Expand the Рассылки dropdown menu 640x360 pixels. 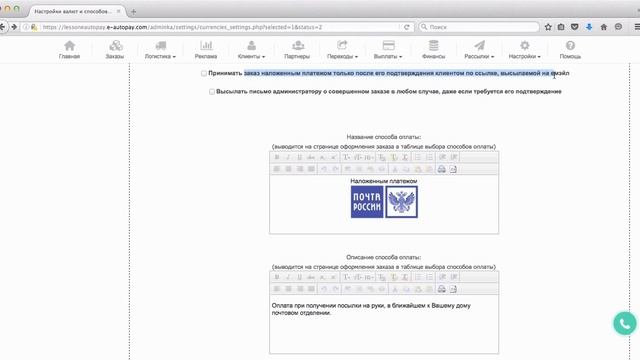pyautogui.click(x=479, y=50)
